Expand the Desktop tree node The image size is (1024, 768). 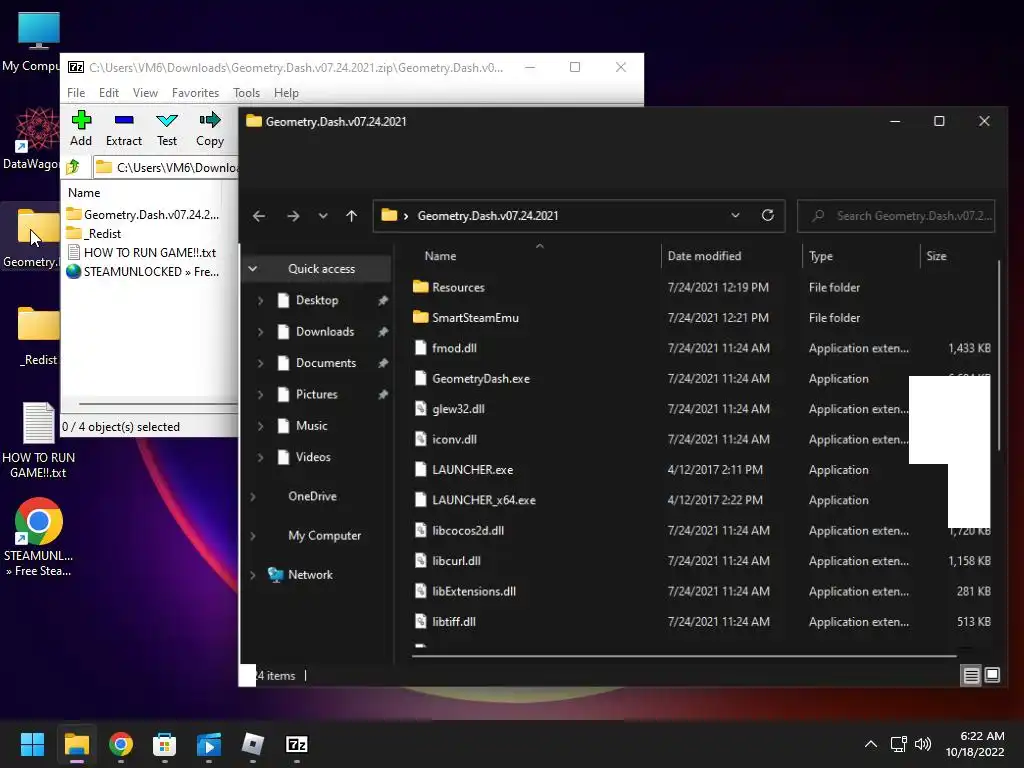coord(261,300)
